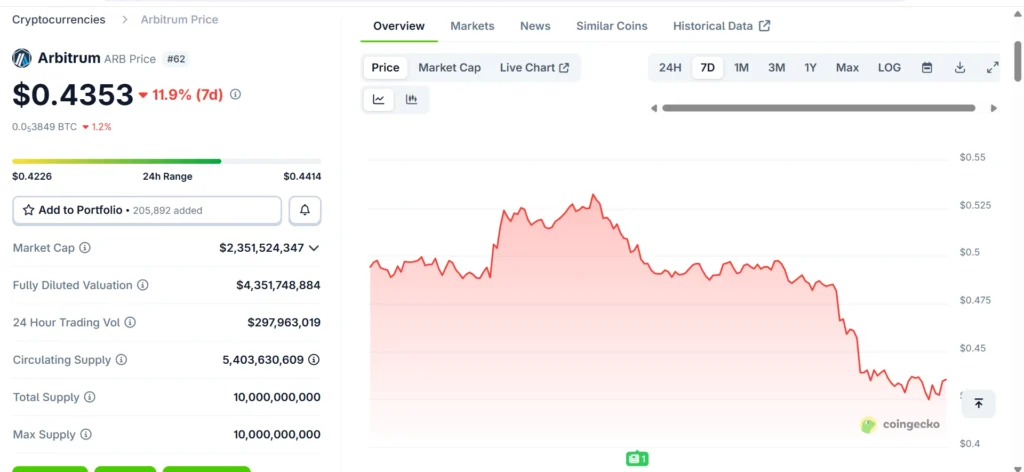Image resolution: width=1024 pixels, height=472 pixels.
Task: Open the Similar Coins tab
Action: pos(612,26)
